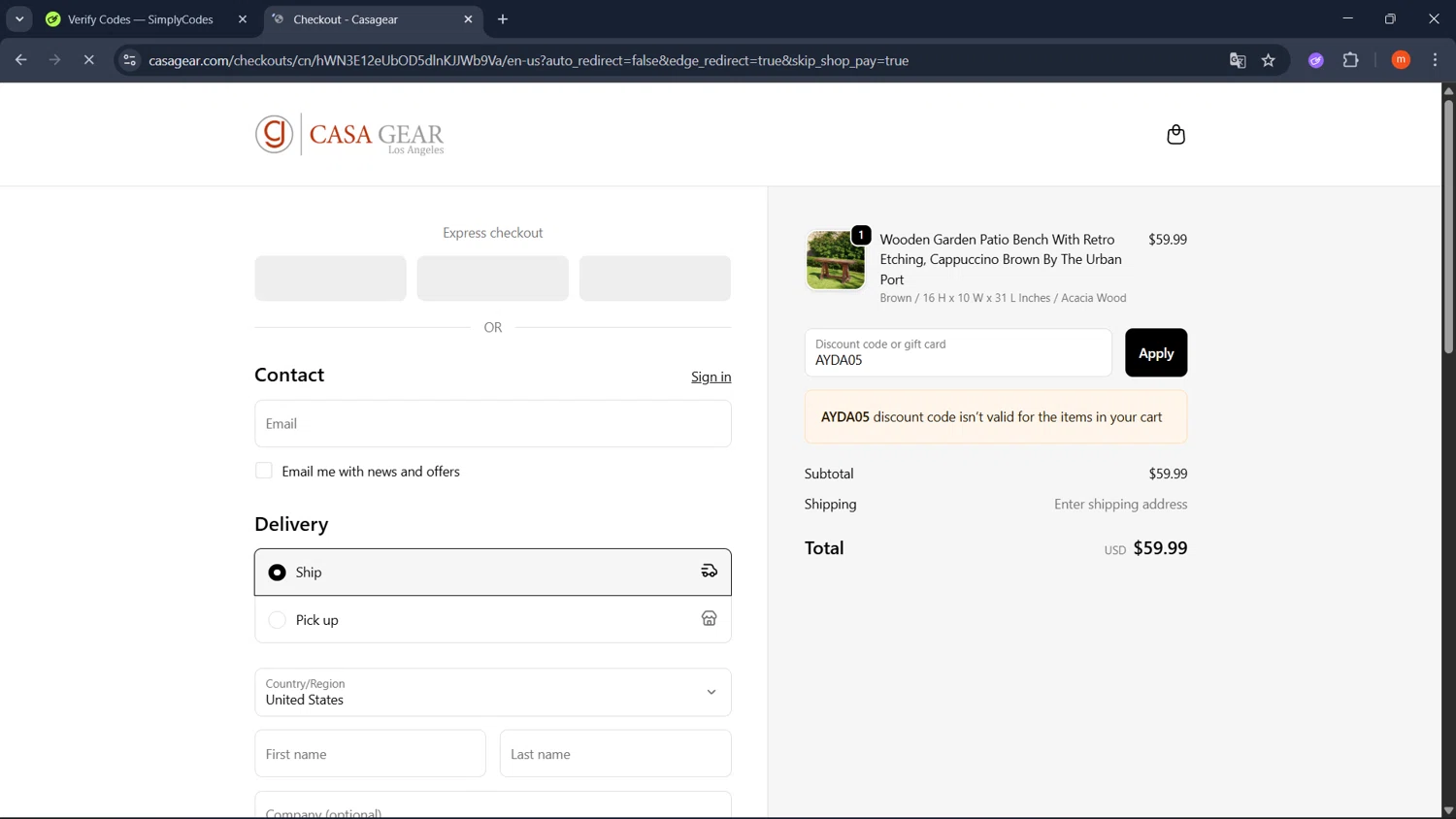The width and height of the screenshot is (1456, 819).
Task: Select the Pick up delivery option
Action: point(493,619)
